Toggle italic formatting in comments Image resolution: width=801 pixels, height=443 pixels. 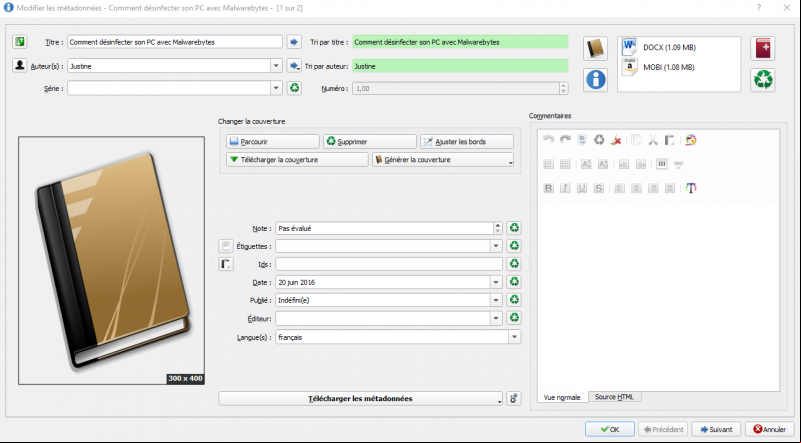click(565, 188)
